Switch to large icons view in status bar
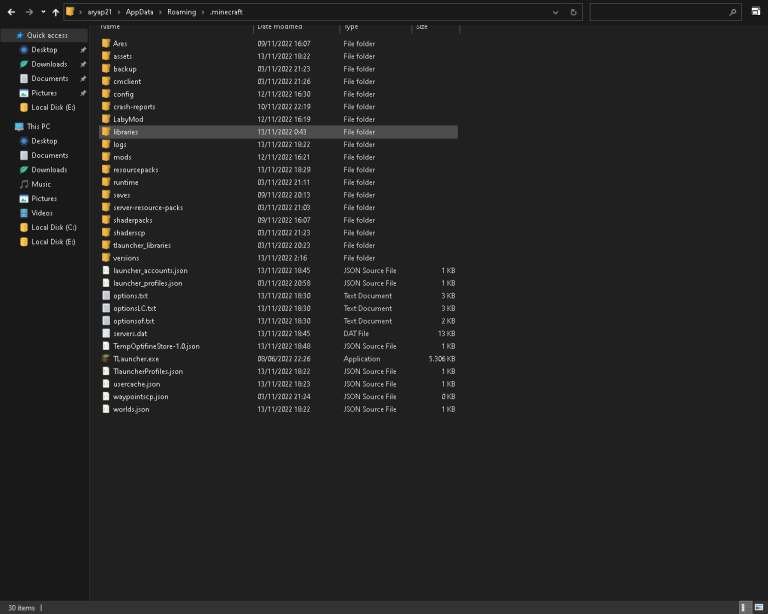768x614 pixels. [759, 608]
